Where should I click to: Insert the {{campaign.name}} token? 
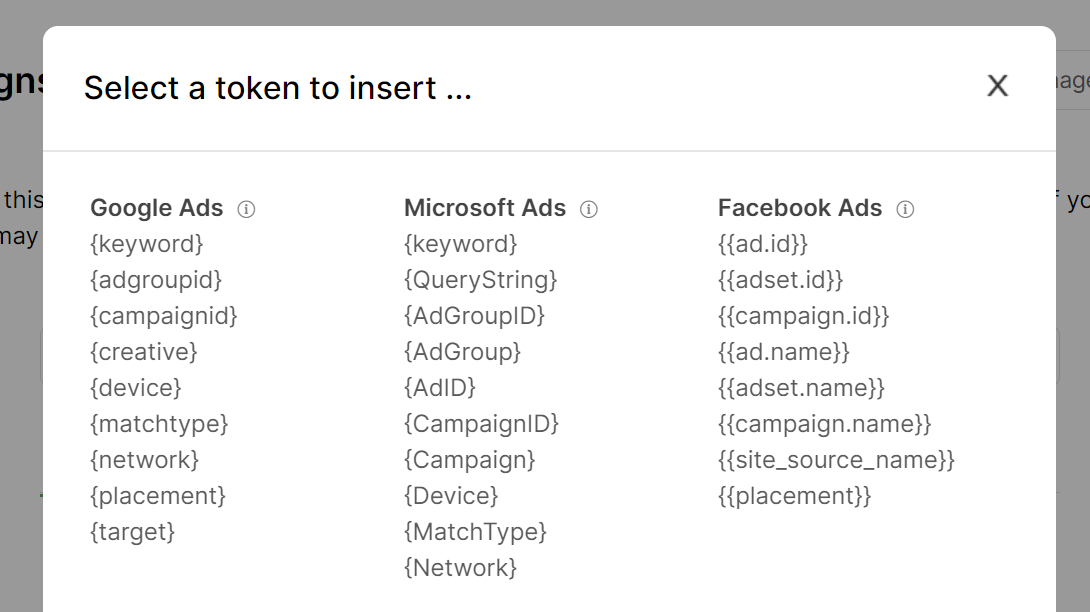pos(825,424)
